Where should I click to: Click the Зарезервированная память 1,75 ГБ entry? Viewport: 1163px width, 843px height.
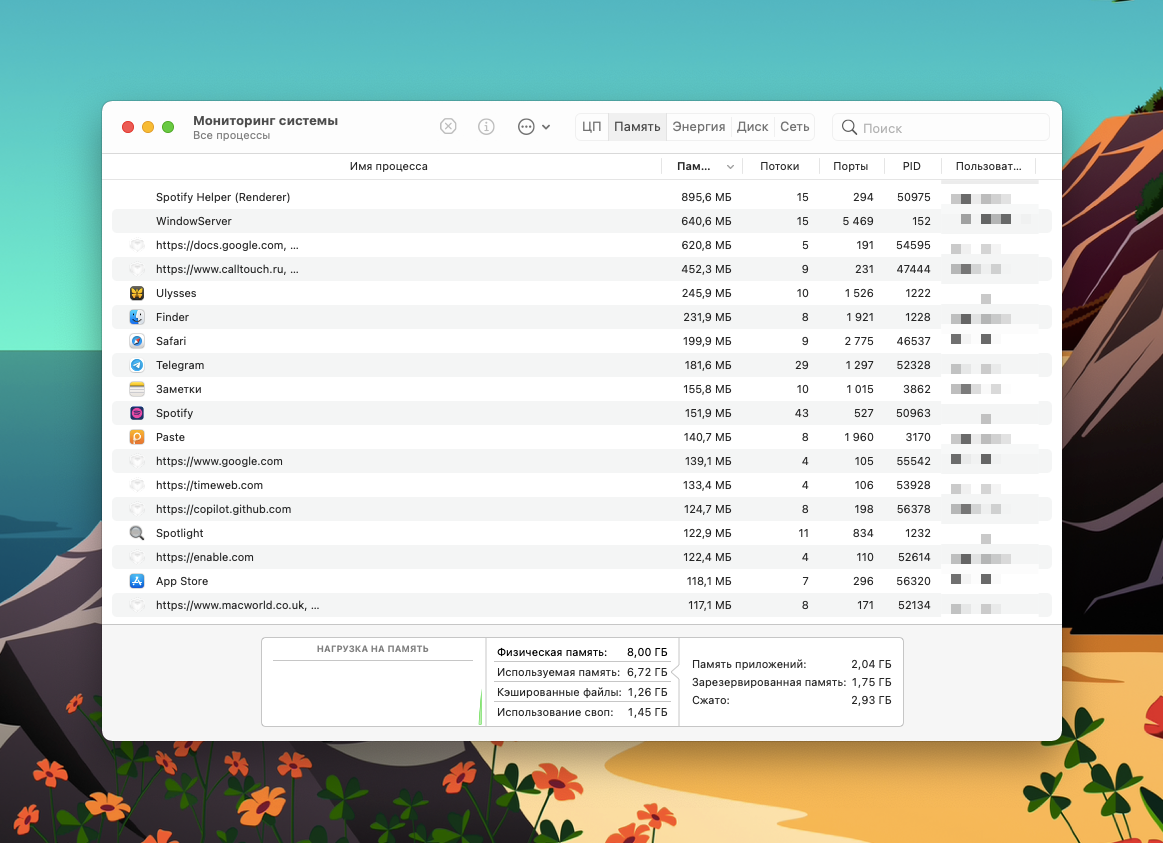(791, 682)
